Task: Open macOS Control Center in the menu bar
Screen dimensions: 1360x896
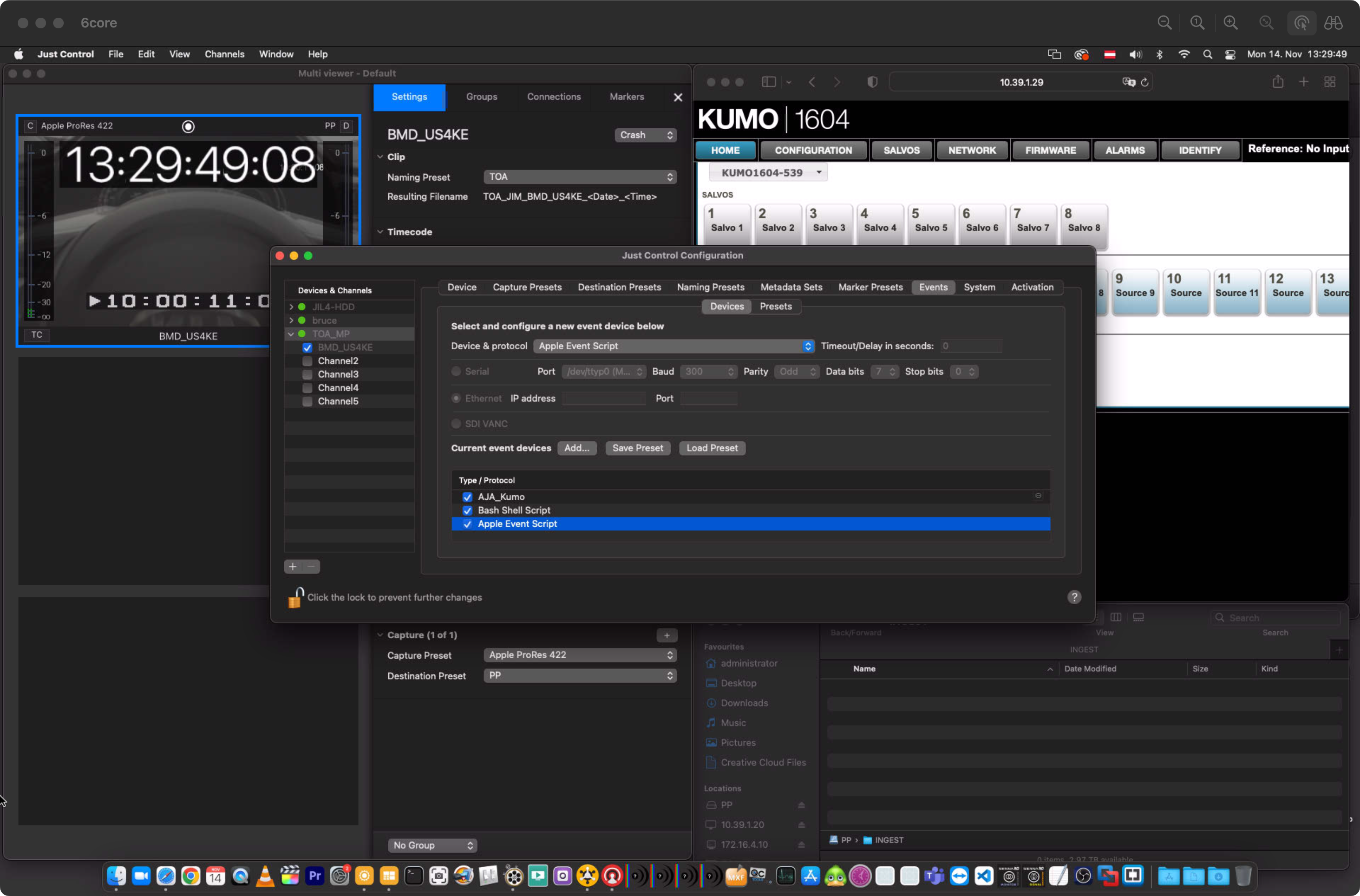Action: (x=1230, y=54)
